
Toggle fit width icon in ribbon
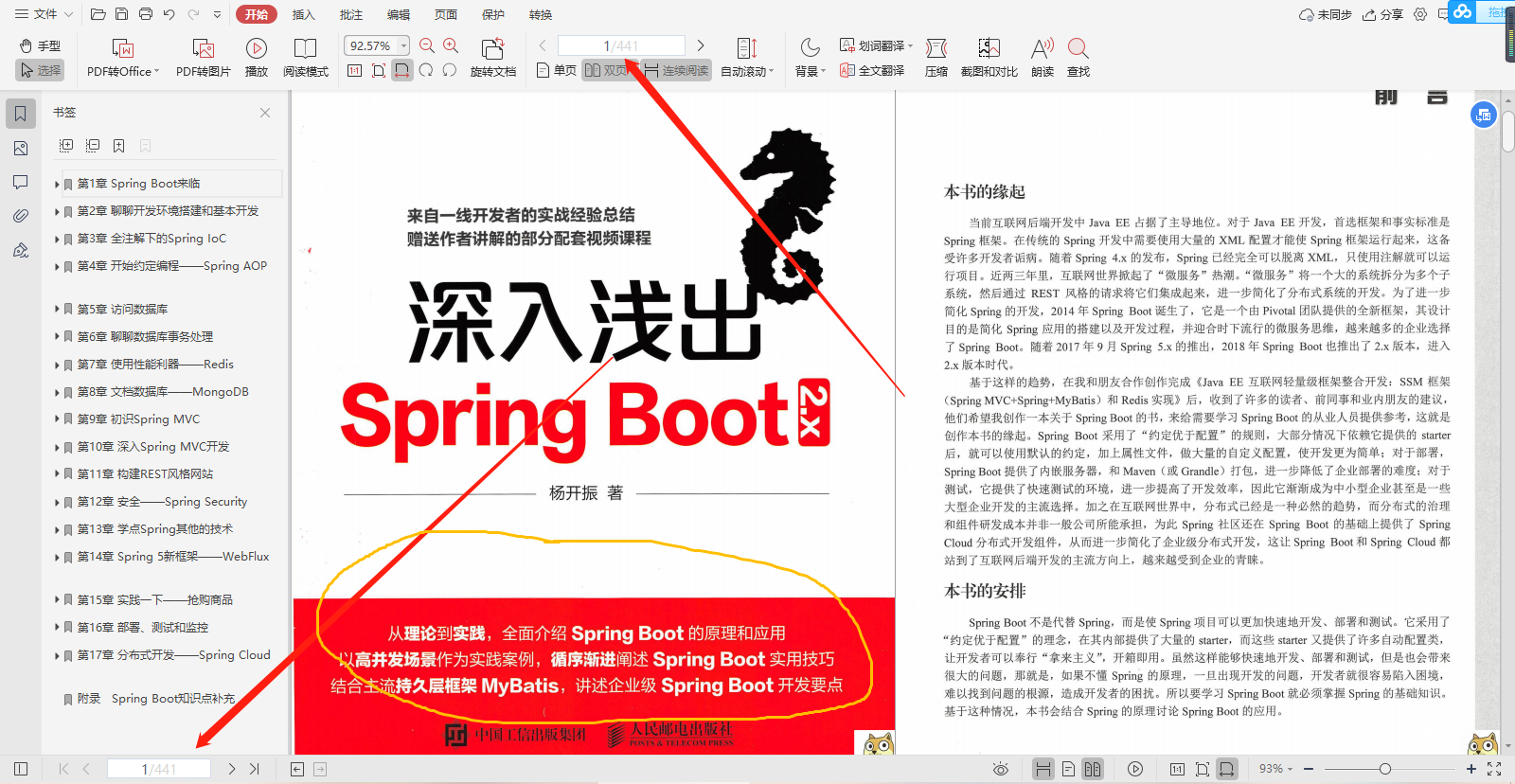point(402,71)
